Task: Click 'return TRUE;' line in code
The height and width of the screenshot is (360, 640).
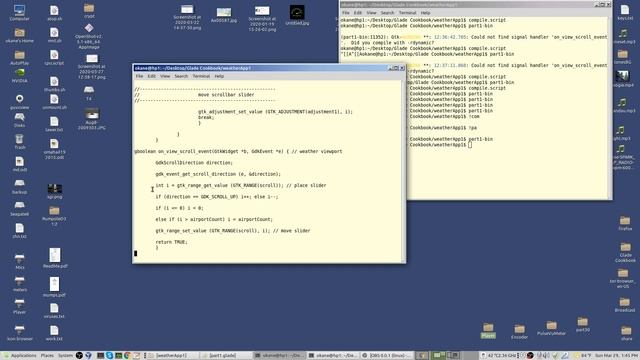Action: 171,242
